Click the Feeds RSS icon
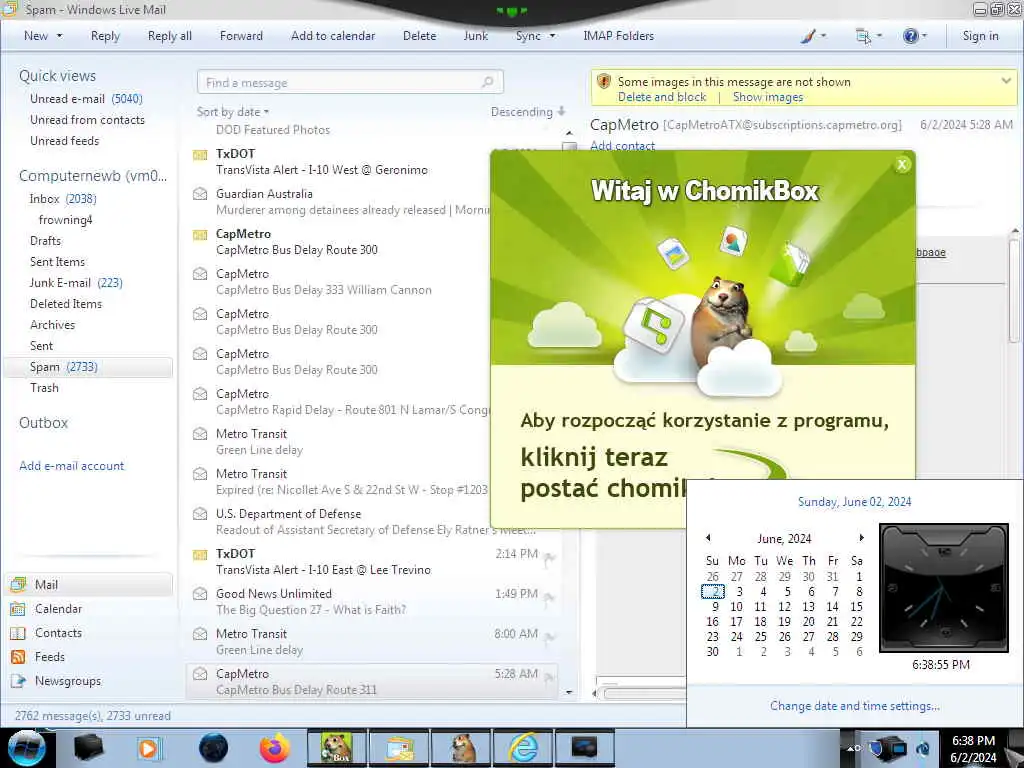 [x=18, y=657]
